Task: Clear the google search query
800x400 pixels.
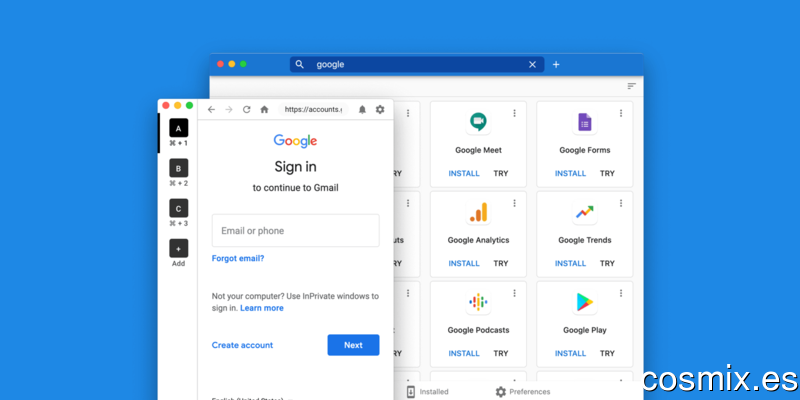Action: pyautogui.click(x=532, y=64)
